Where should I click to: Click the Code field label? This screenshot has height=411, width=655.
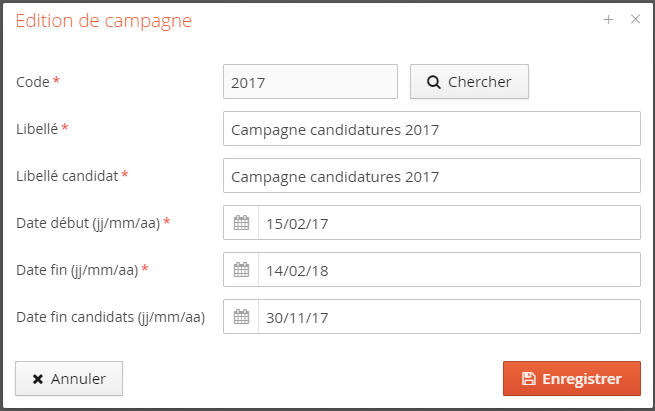click(x=33, y=81)
